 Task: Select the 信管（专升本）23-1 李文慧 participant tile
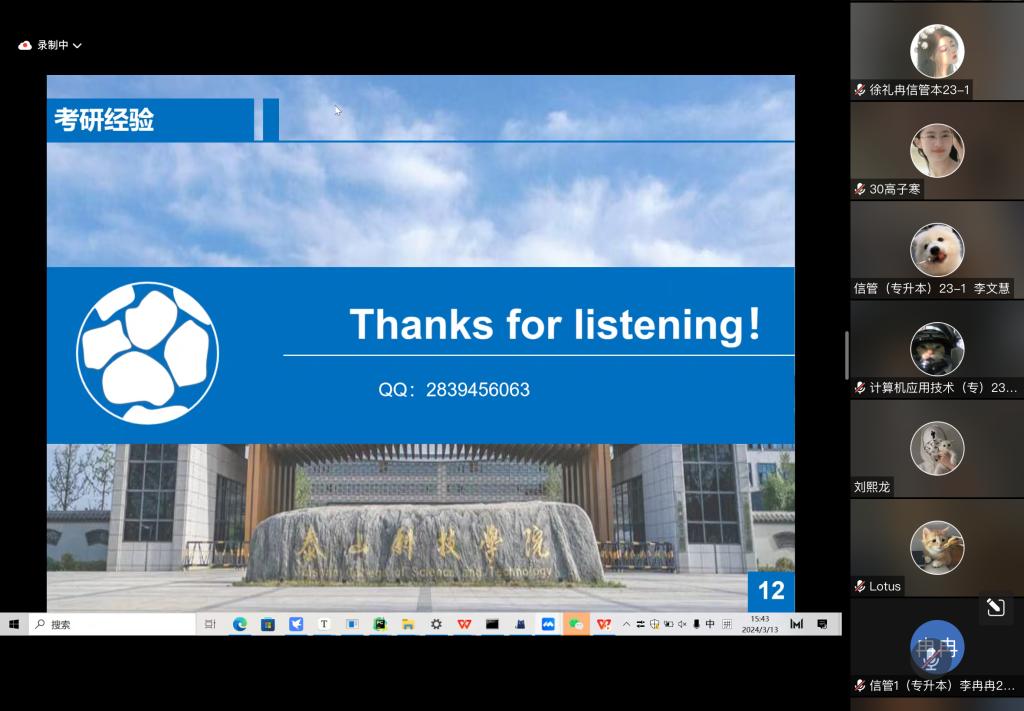tap(937, 250)
